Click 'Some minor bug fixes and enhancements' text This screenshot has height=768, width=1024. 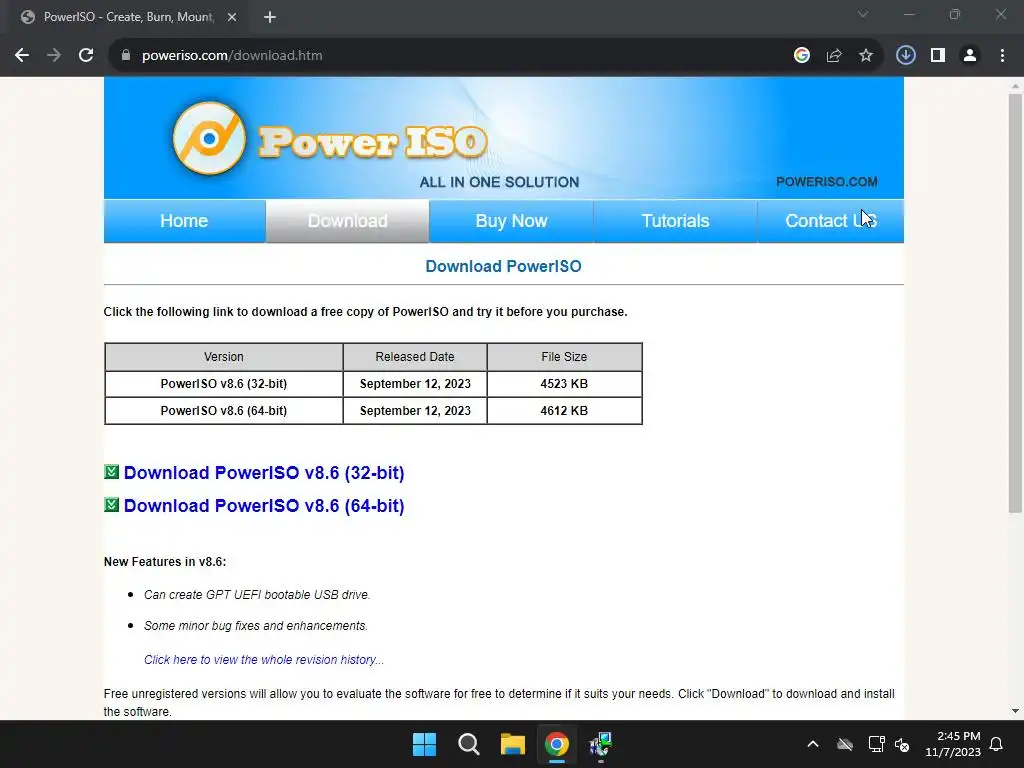click(255, 626)
